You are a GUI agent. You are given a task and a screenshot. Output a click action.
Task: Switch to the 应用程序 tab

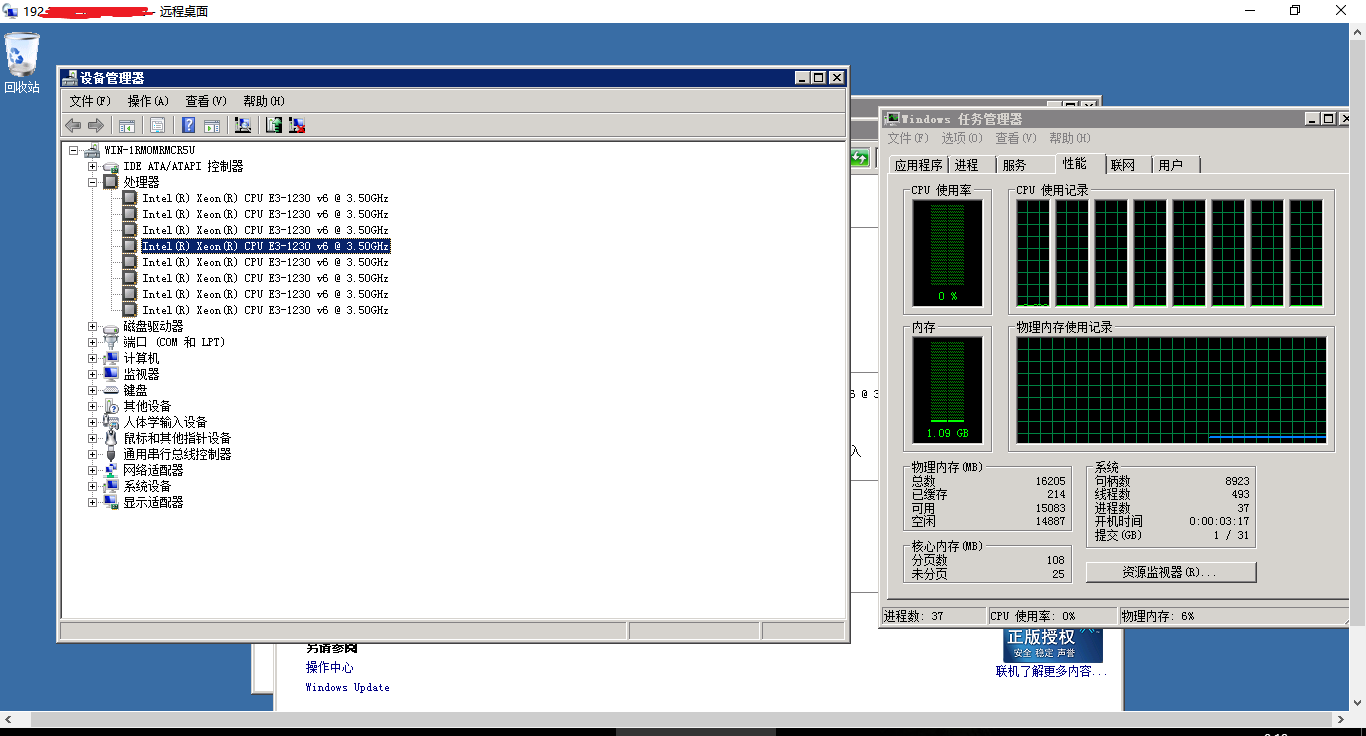tap(919, 165)
